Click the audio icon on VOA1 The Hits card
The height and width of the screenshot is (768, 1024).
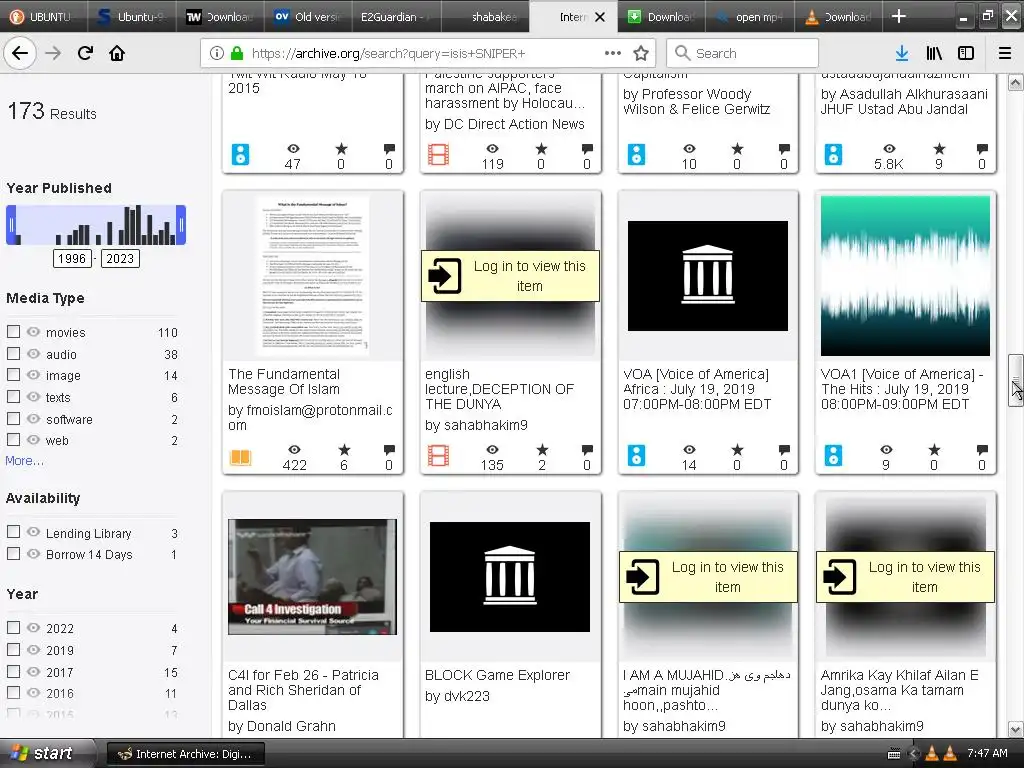coord(833,455)
